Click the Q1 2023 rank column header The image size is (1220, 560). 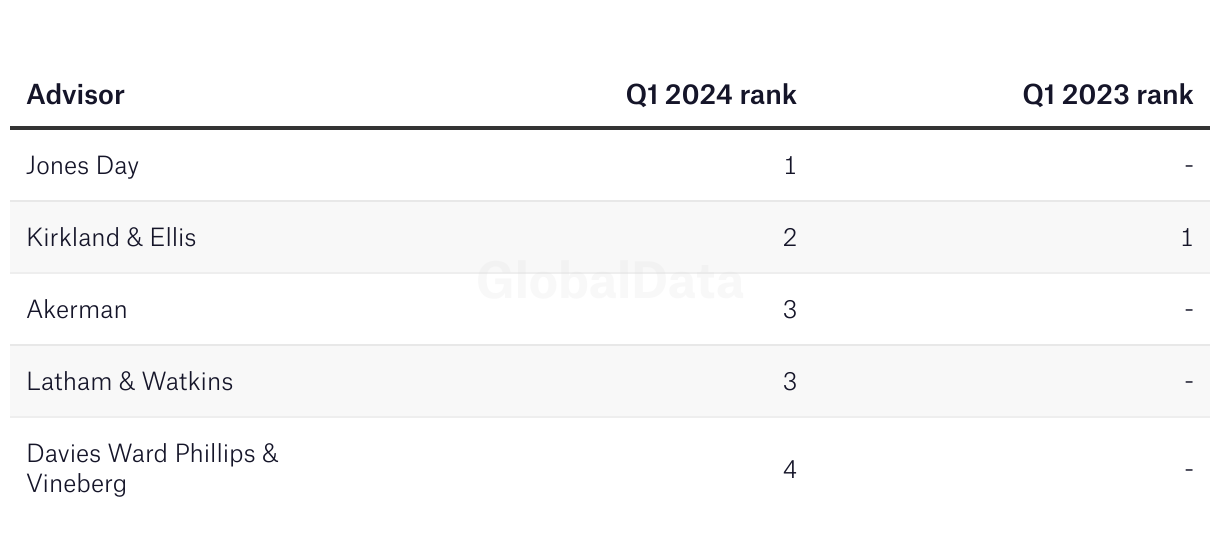click(x=1108, y=95)
